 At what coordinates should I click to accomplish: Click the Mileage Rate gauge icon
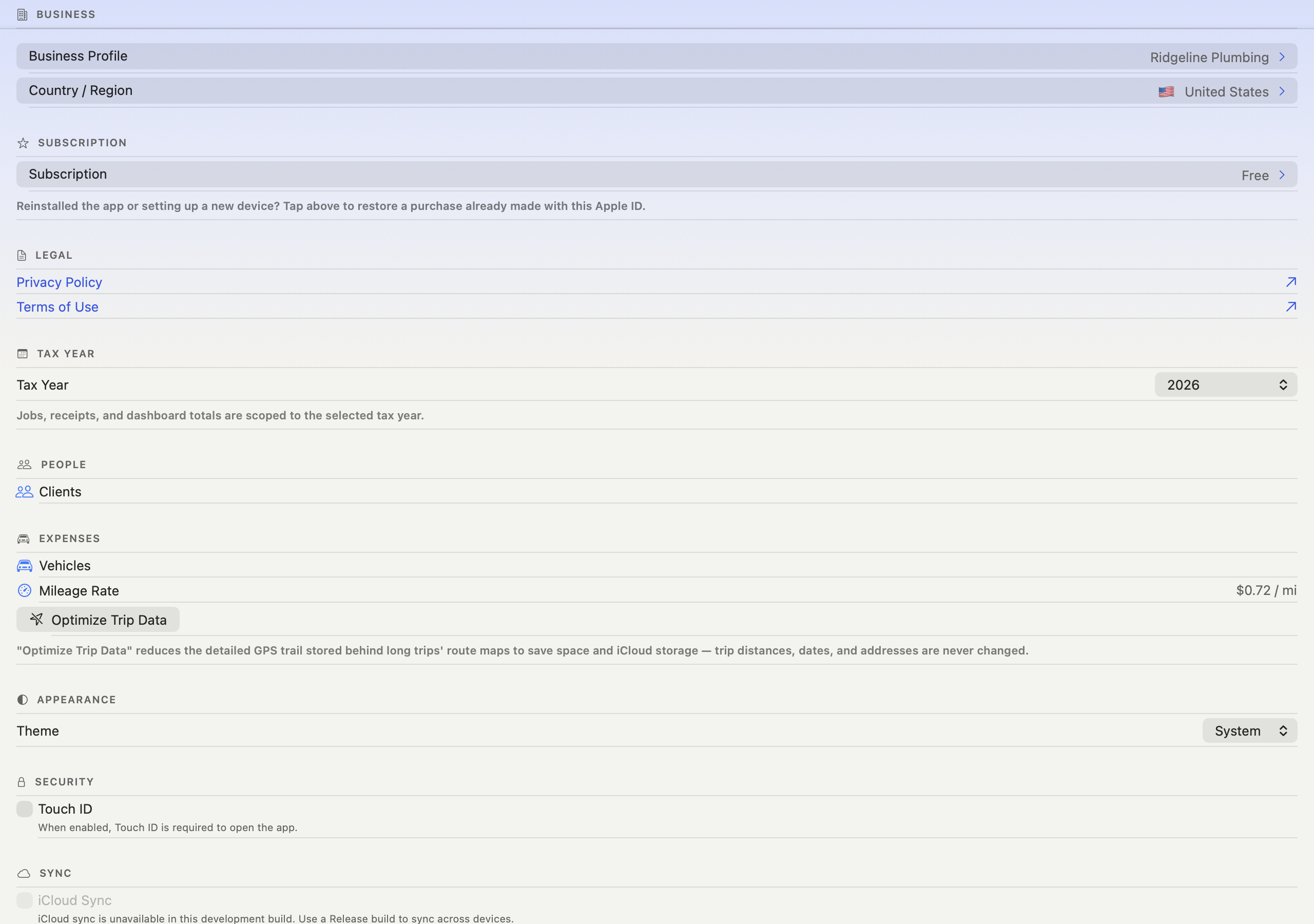coord(25,590)
